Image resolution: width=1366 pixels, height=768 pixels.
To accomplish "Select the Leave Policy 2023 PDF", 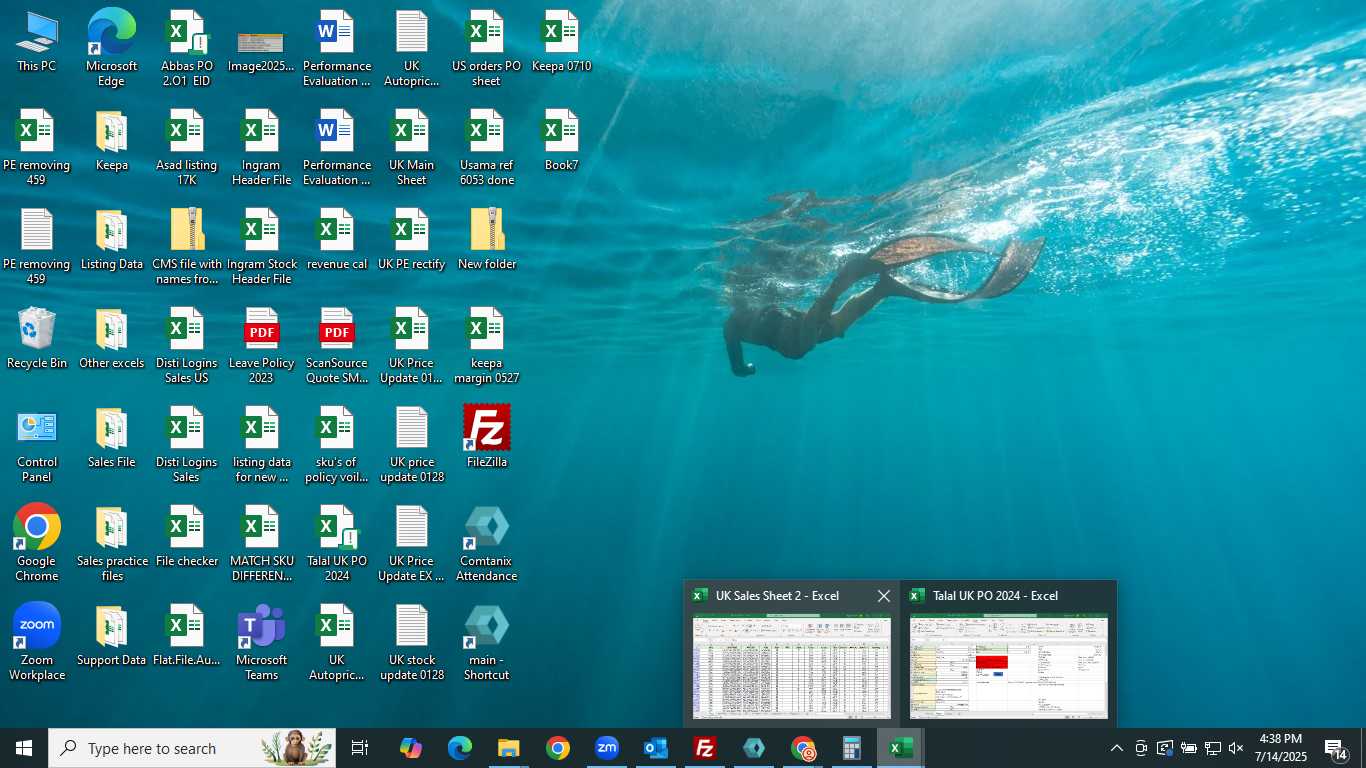I will tap(261, 345).
